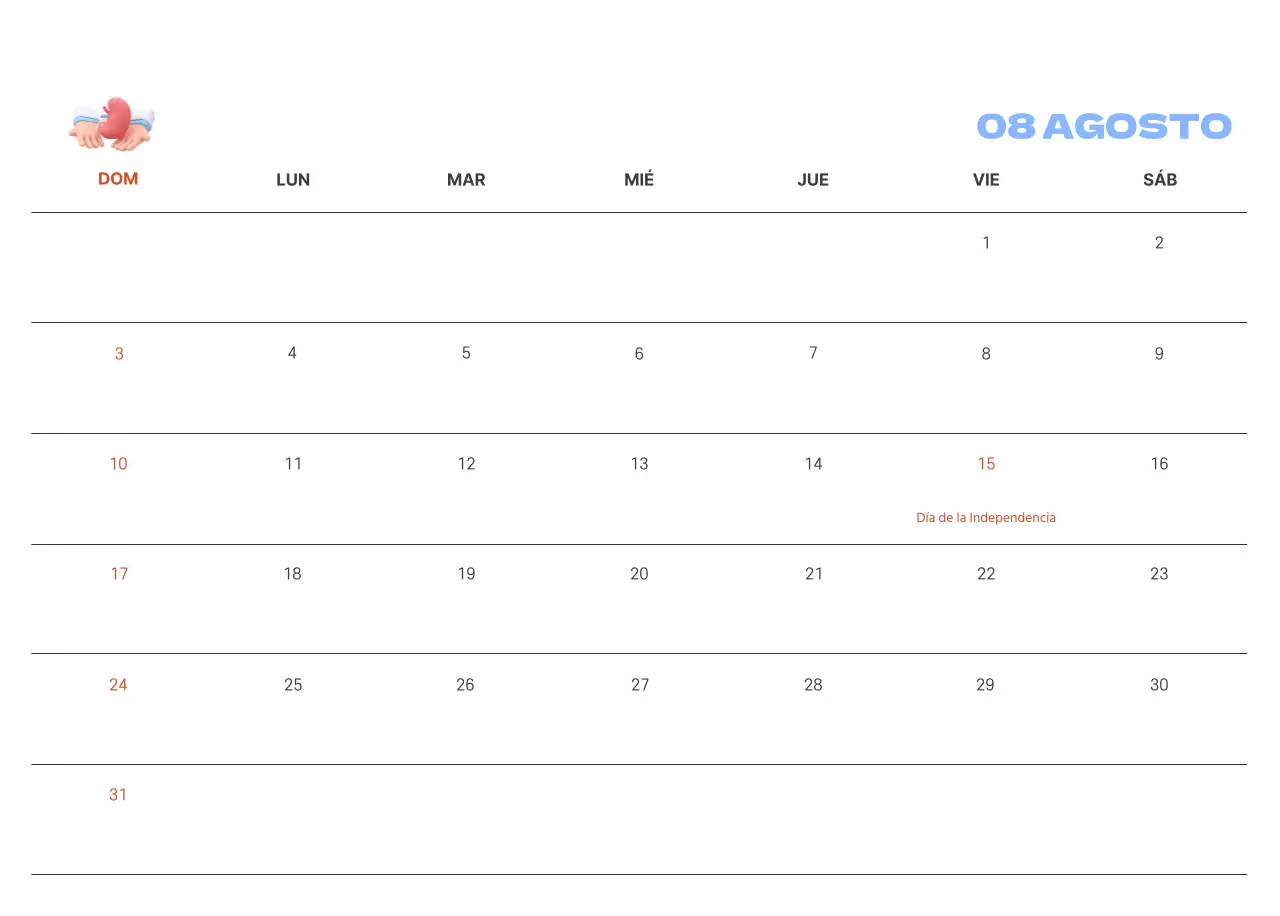
Task: Select date 27 in Wednesday column
Action: point(640,685)
